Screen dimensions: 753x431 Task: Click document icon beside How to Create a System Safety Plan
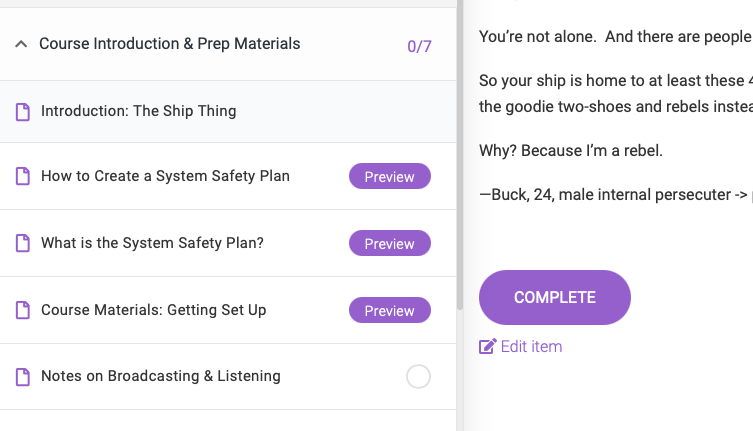tap(23, 176)
